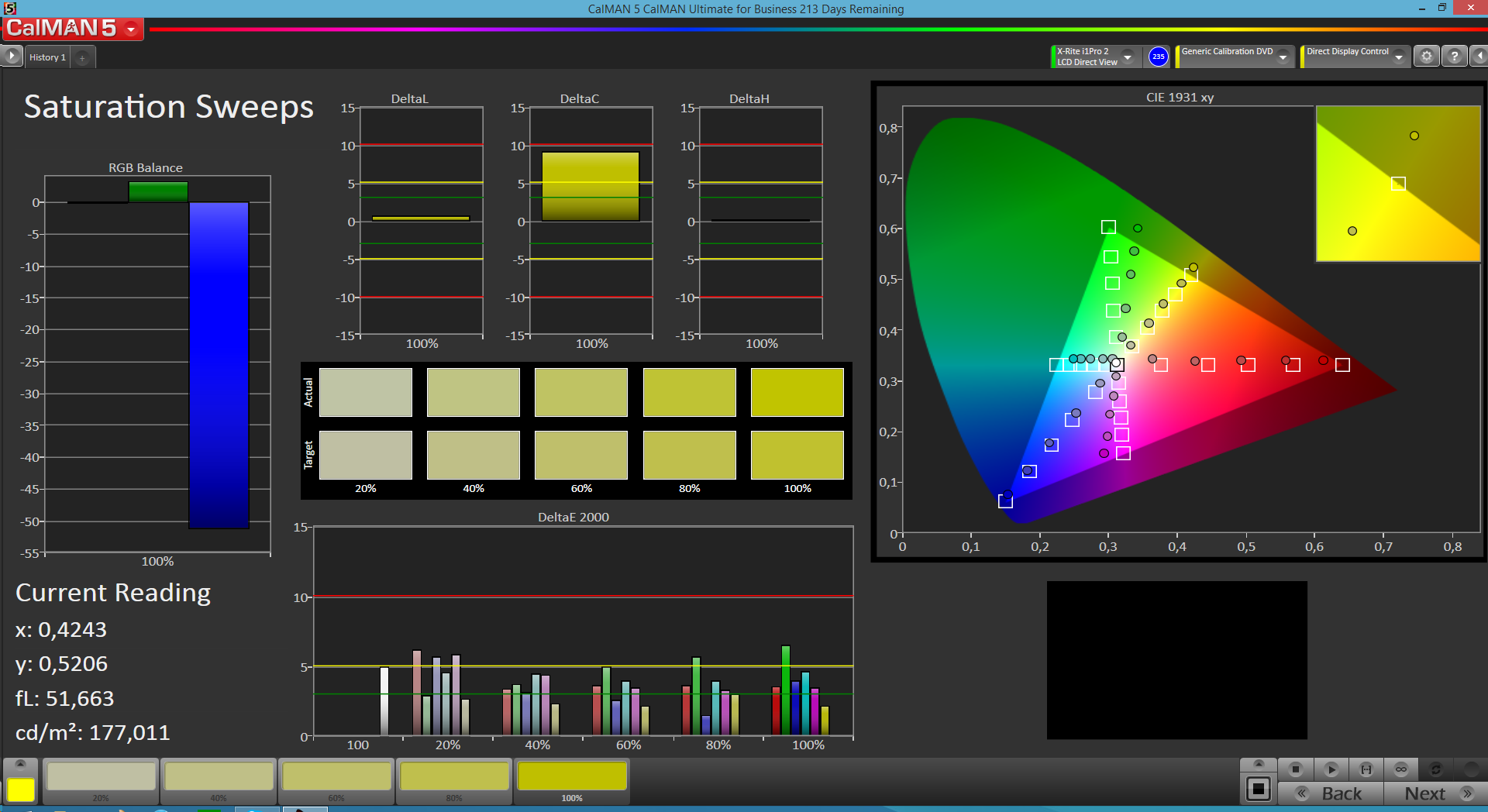Click the blue bar in RGB Balance chart
The width and height of the screenshot is (1488, 812).
coord(219,365)
